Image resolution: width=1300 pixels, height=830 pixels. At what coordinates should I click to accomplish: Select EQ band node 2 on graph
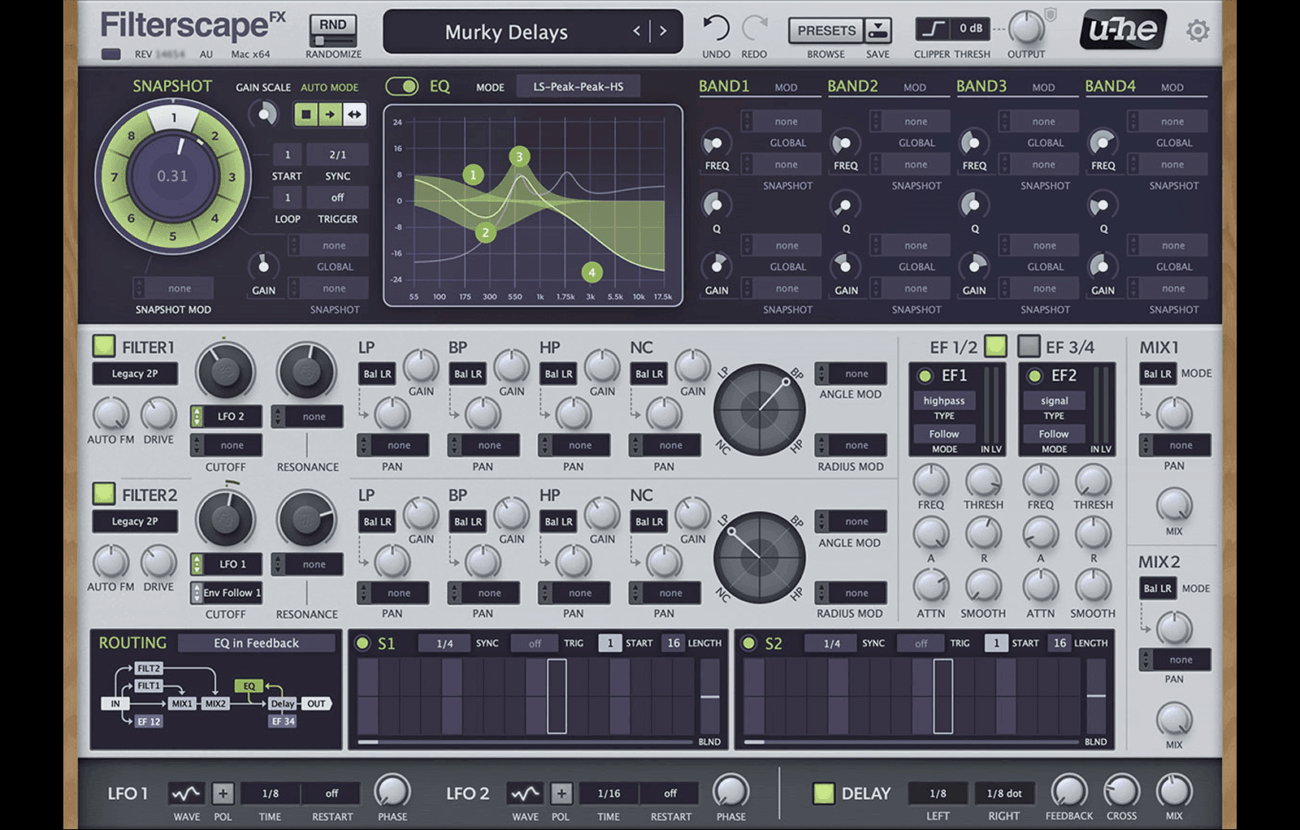[x=485, y=233]
